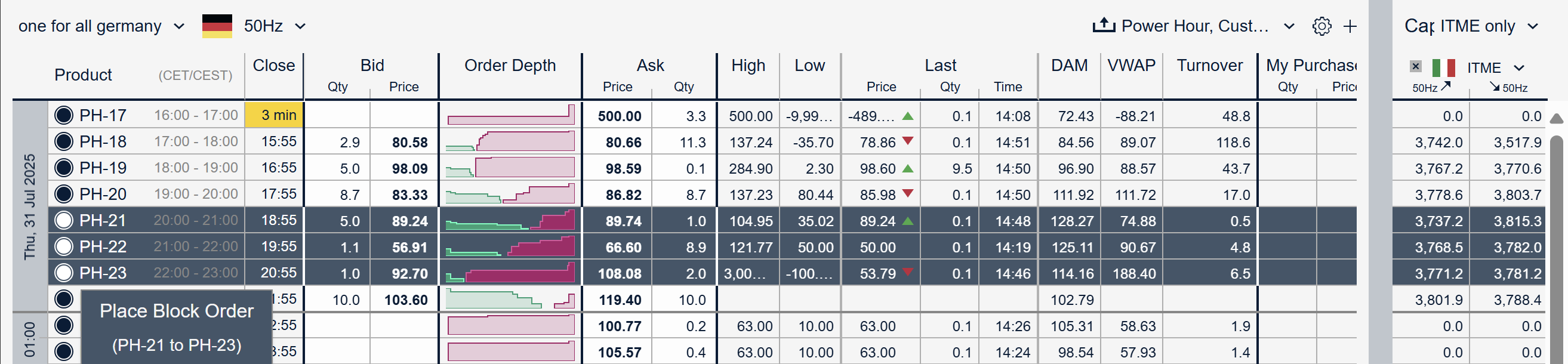This screenshot has width=1568, height=364.
Task: Click the 50Hz outgoing arrow column header
Action: pos(1432,87)
